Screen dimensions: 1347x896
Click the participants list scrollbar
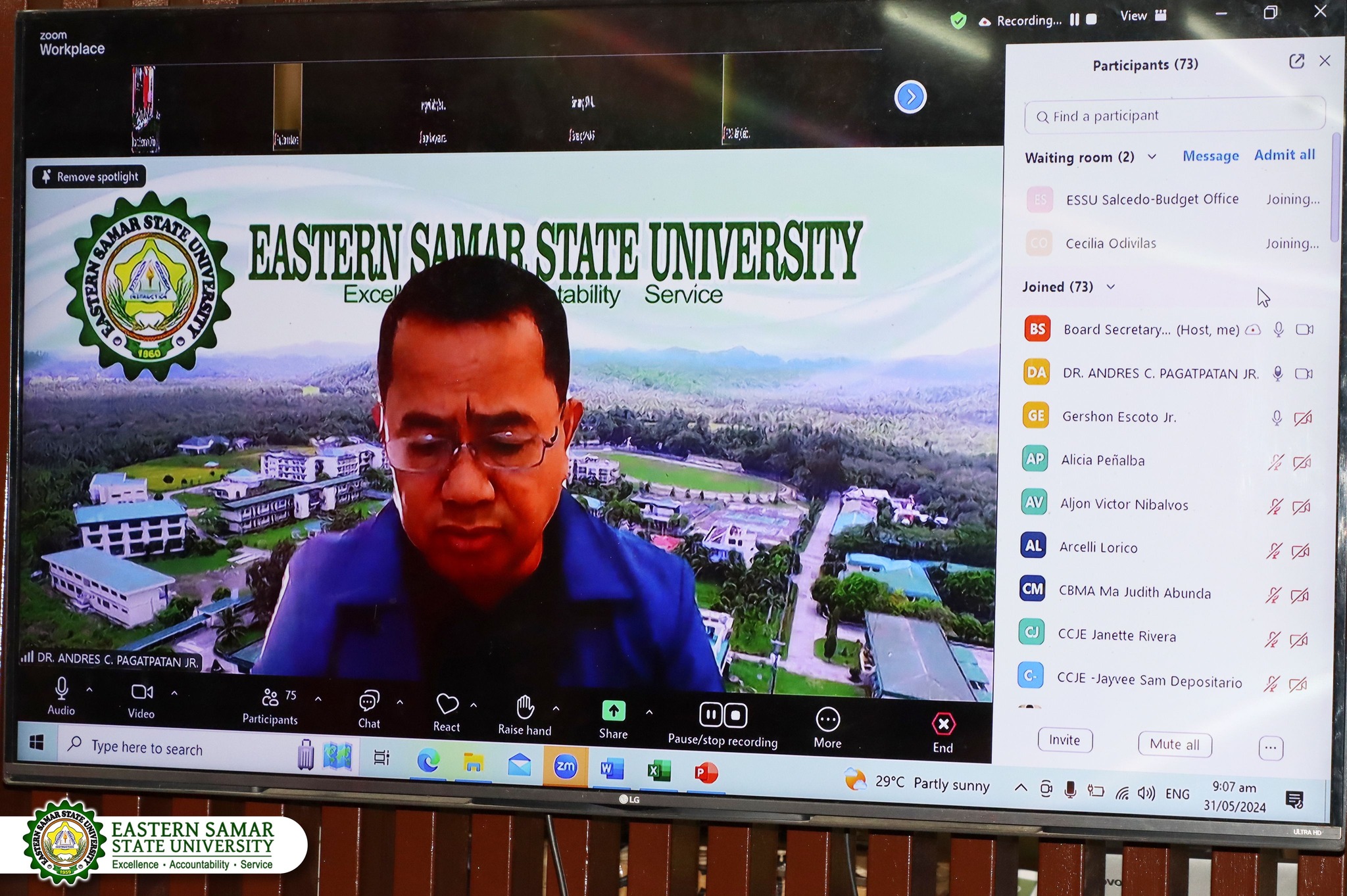1335,187
